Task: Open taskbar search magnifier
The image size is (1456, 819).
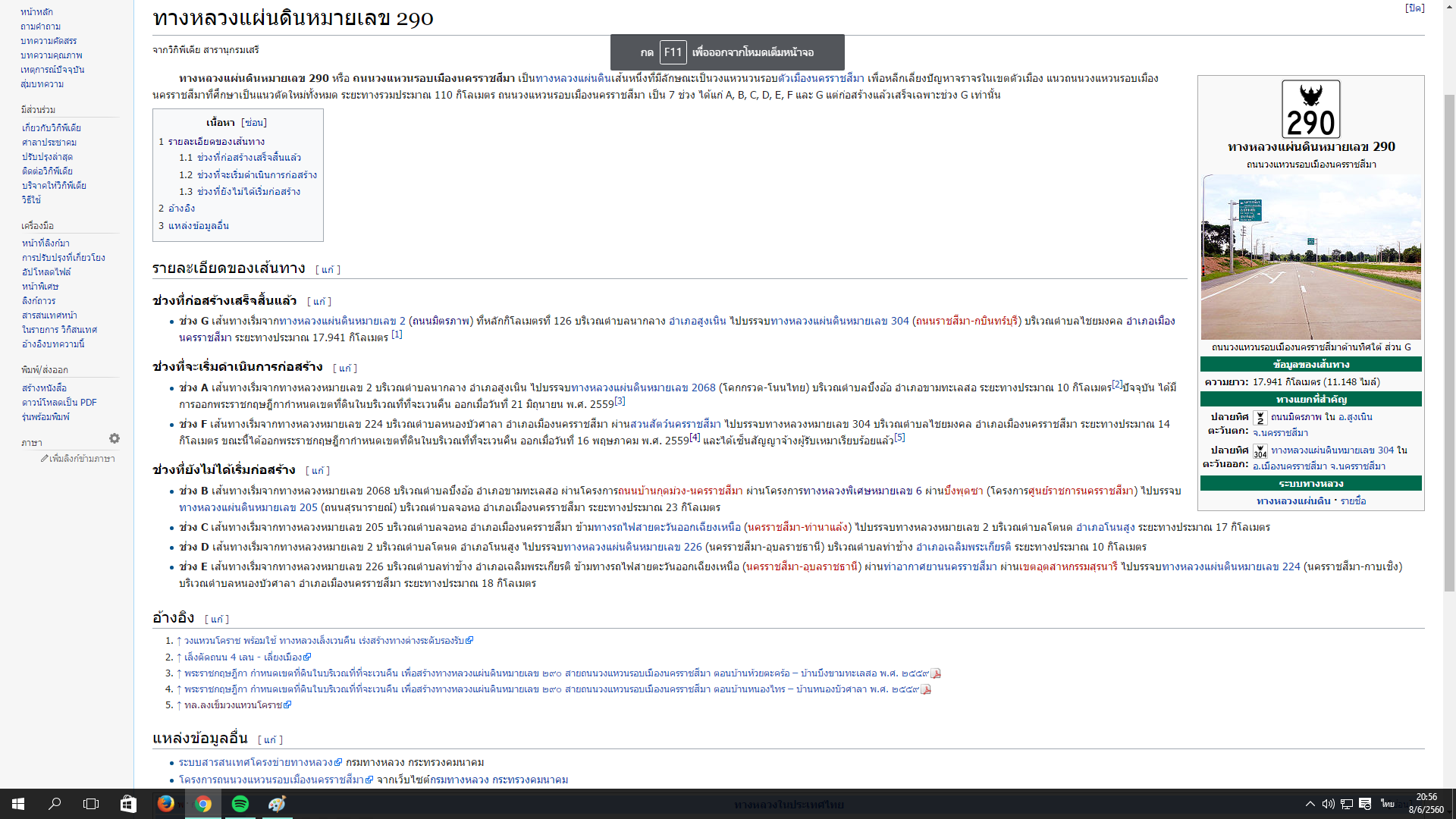Action: [x=55, y=804]
